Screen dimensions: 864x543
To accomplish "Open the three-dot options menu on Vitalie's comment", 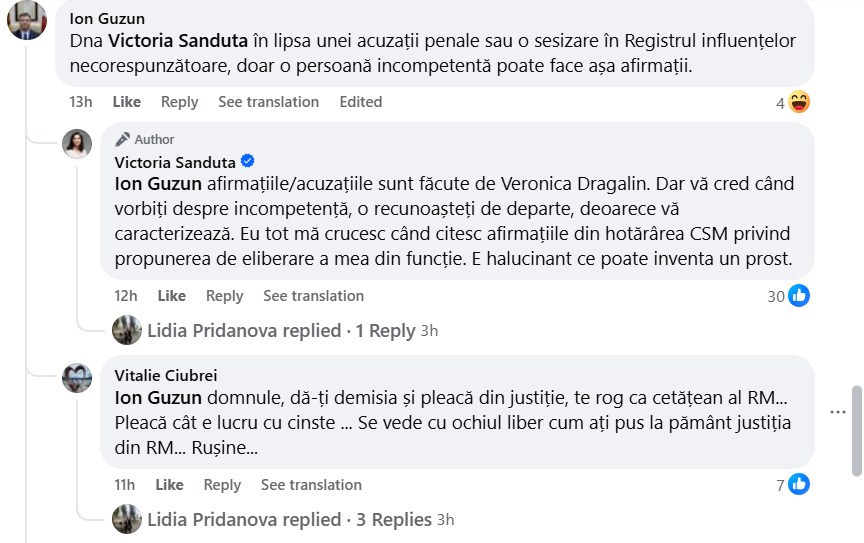I will coord(838,412).
